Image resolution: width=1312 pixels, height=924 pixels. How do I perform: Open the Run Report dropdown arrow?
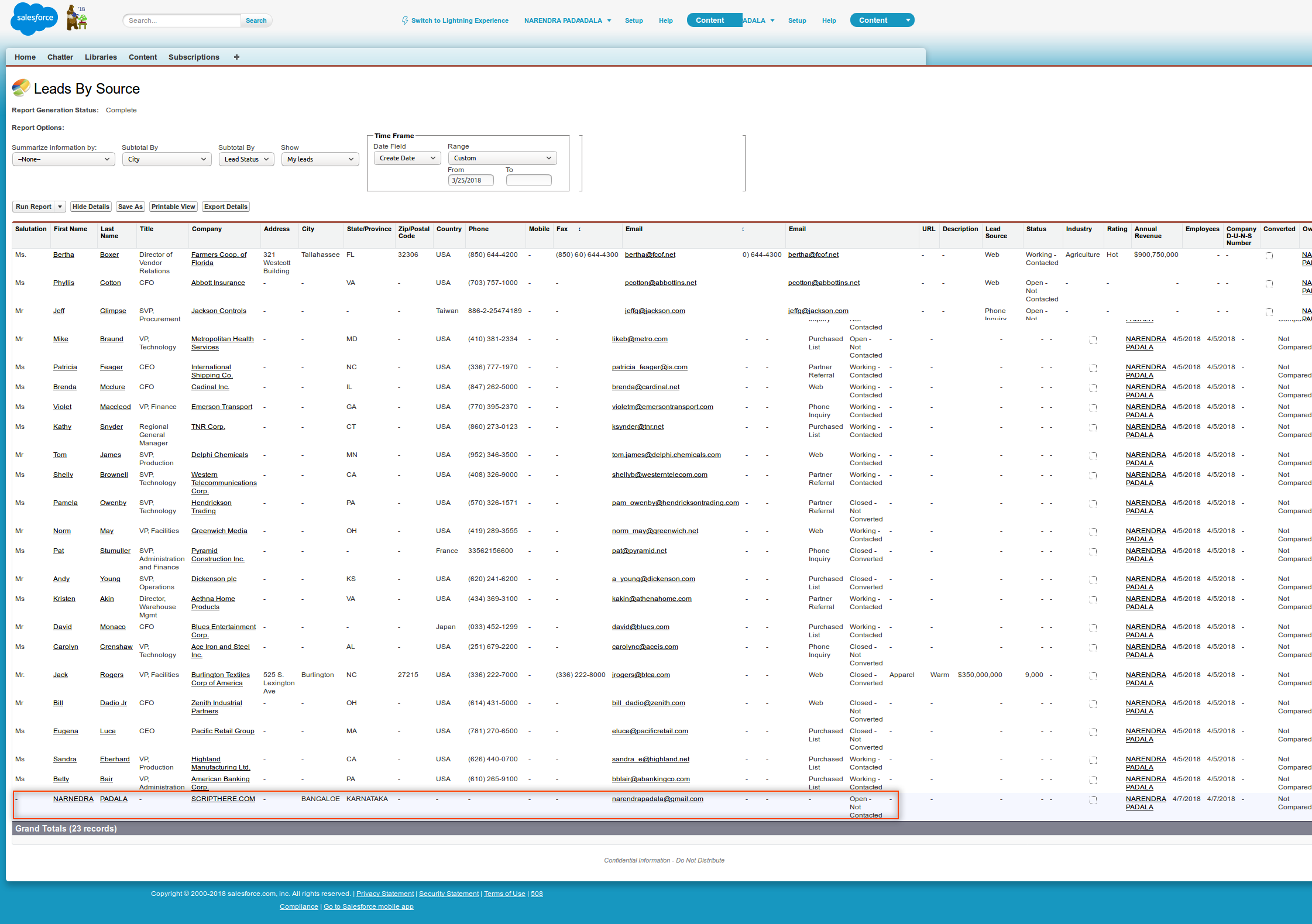click(x=60, y=207)
